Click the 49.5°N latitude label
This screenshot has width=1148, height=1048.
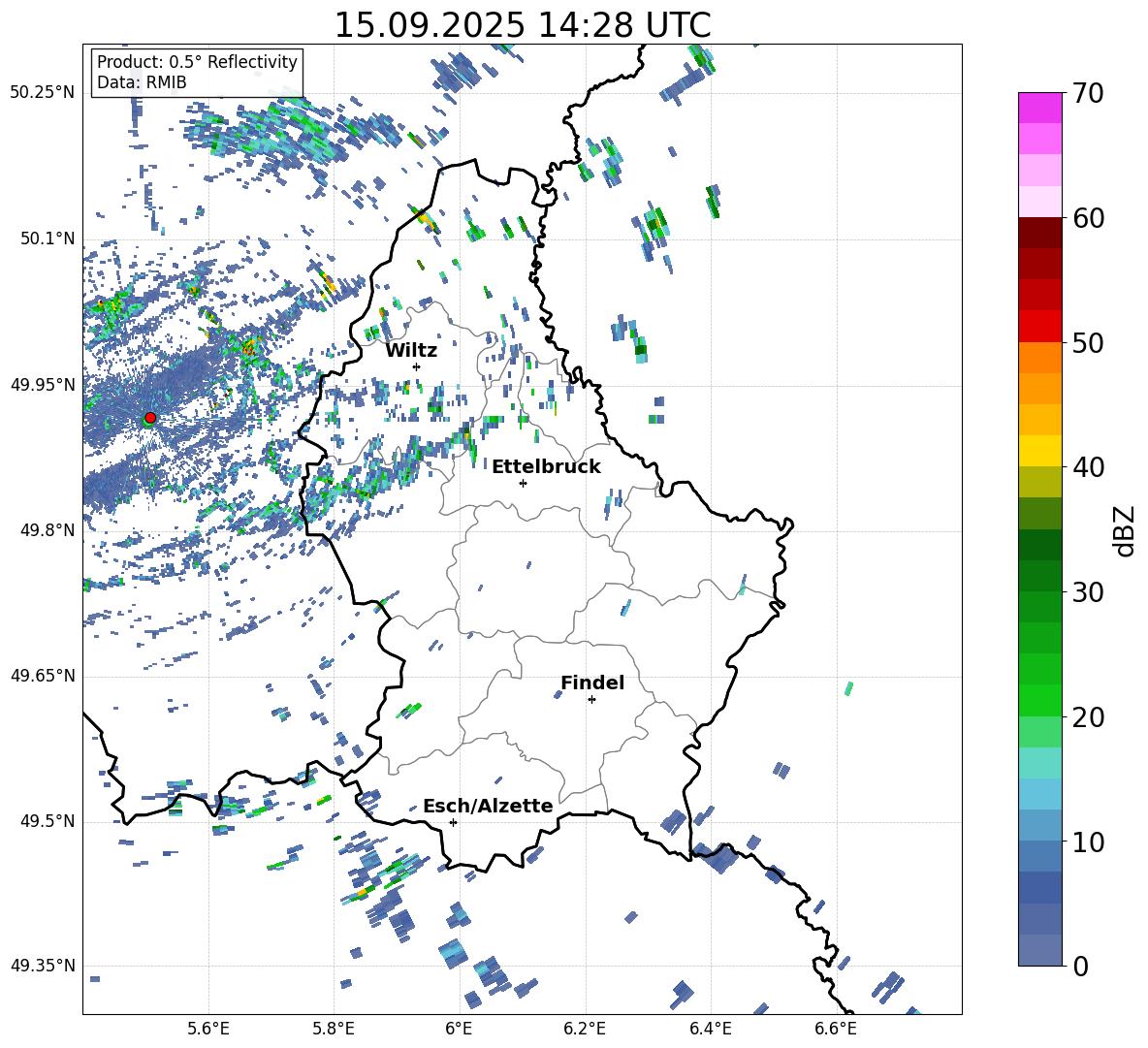coord(48,821)
